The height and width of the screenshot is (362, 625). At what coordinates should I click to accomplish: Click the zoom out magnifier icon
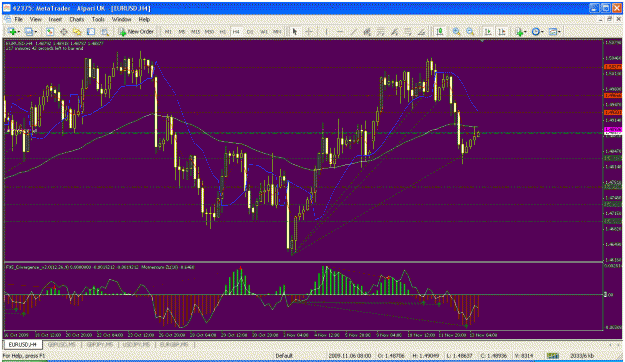point(470,31)
